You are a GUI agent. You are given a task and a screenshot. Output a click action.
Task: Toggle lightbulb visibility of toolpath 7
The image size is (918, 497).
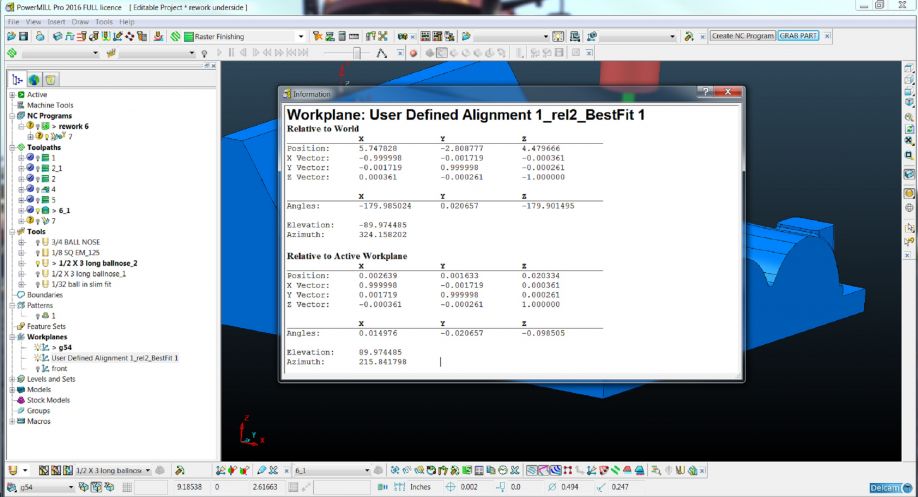(37, 221)
